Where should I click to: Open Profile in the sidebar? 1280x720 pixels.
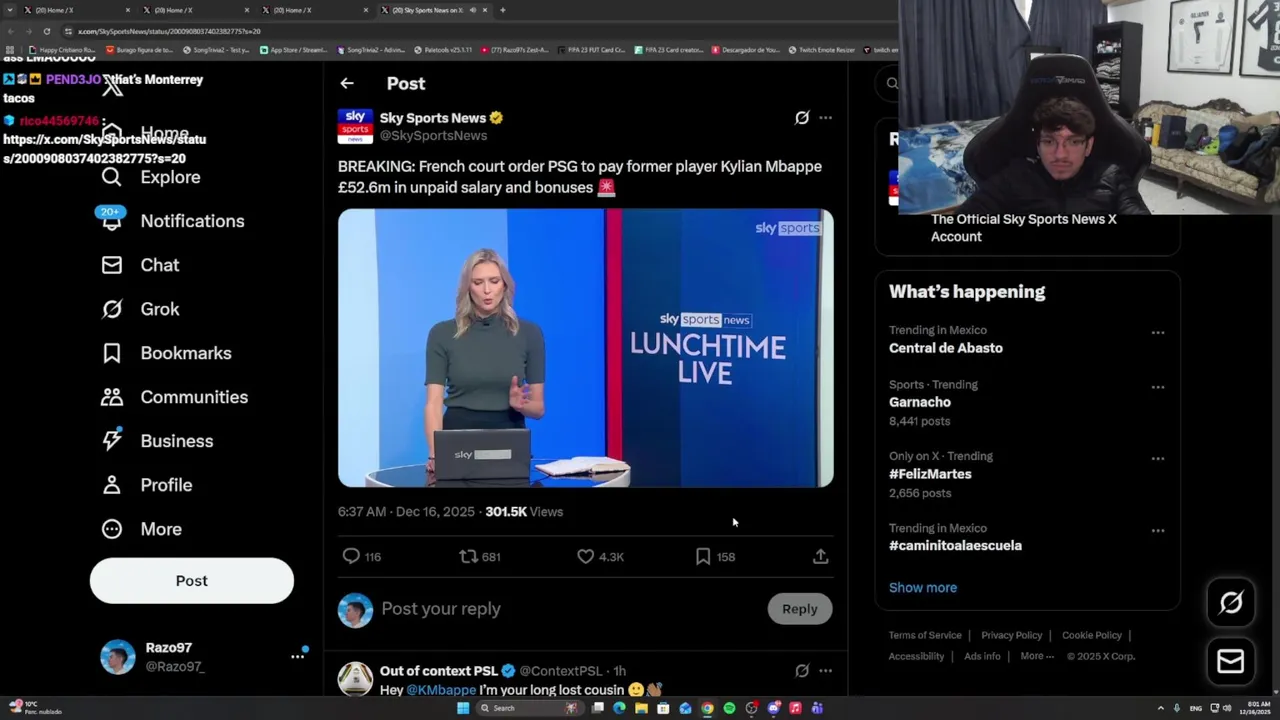pyautogui.click(x=146, y=485)
